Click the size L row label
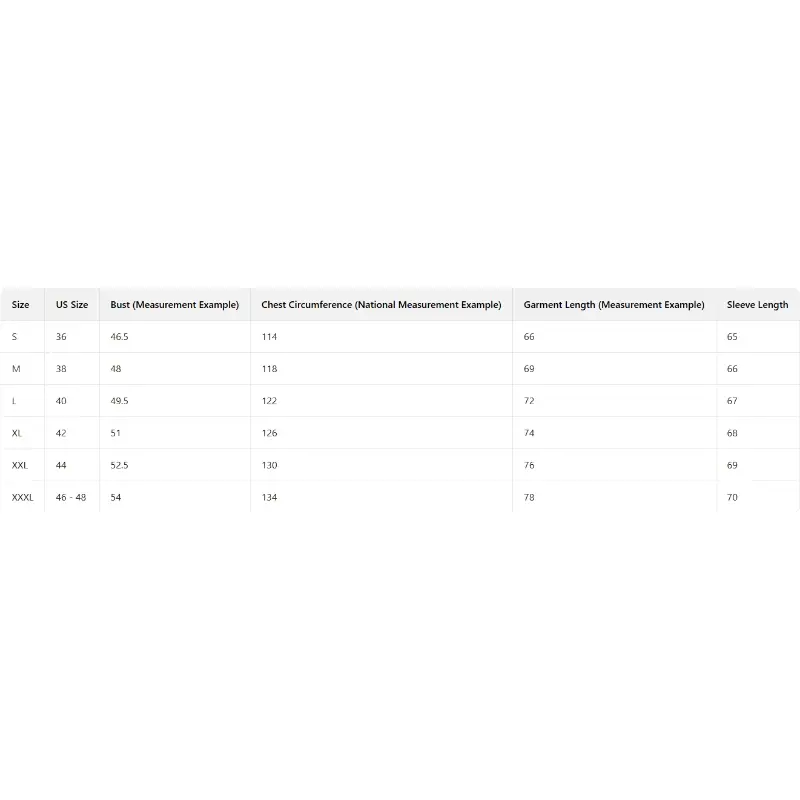Viewport: 800px width, 800px height. [15, 401]
